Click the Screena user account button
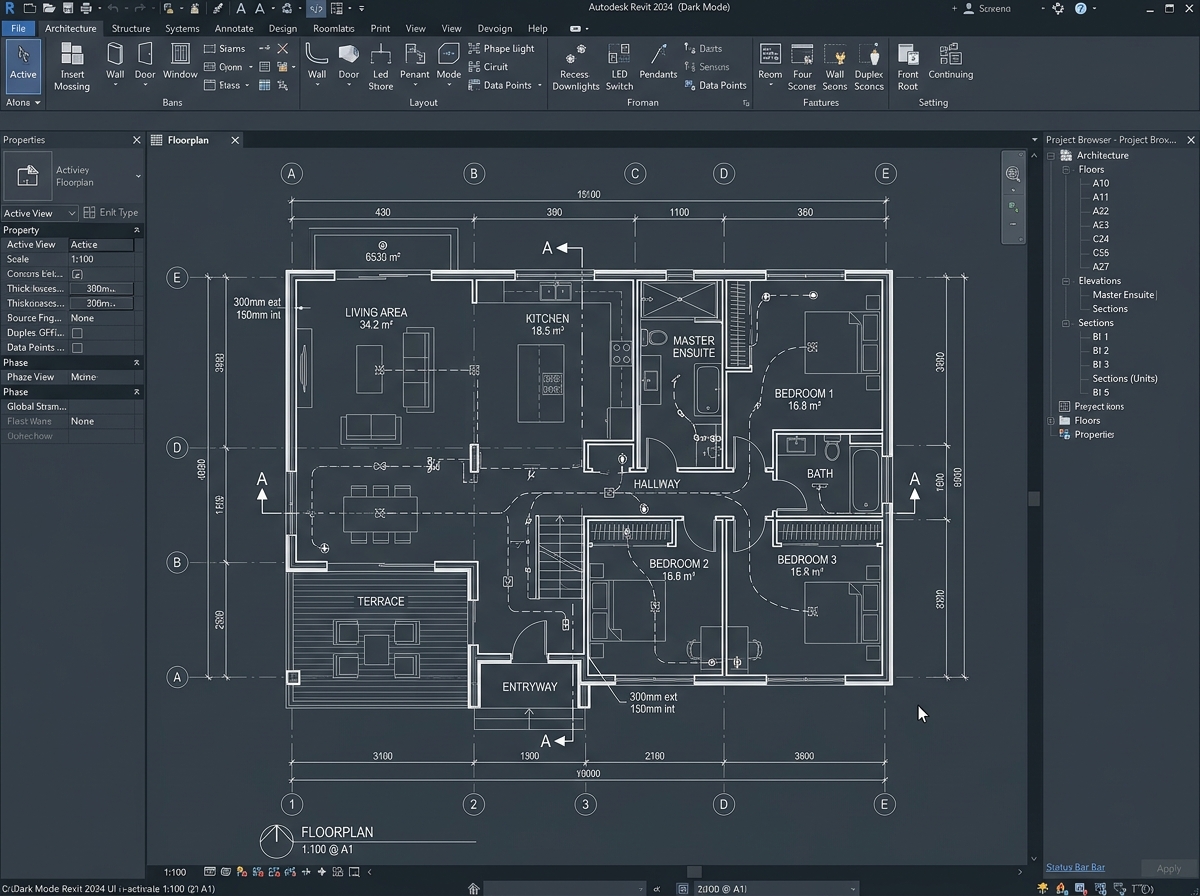The image size is (1200, 896). pos(987,8)
